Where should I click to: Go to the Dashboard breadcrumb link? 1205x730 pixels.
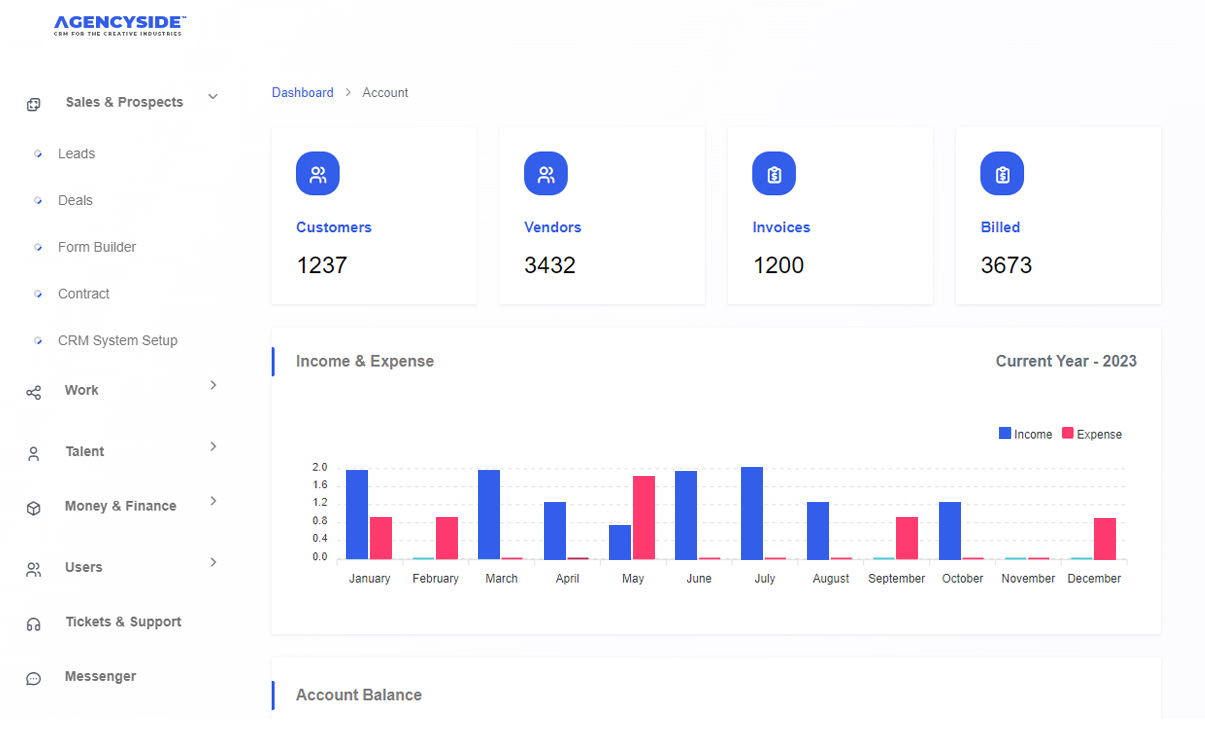pos(302,92)
